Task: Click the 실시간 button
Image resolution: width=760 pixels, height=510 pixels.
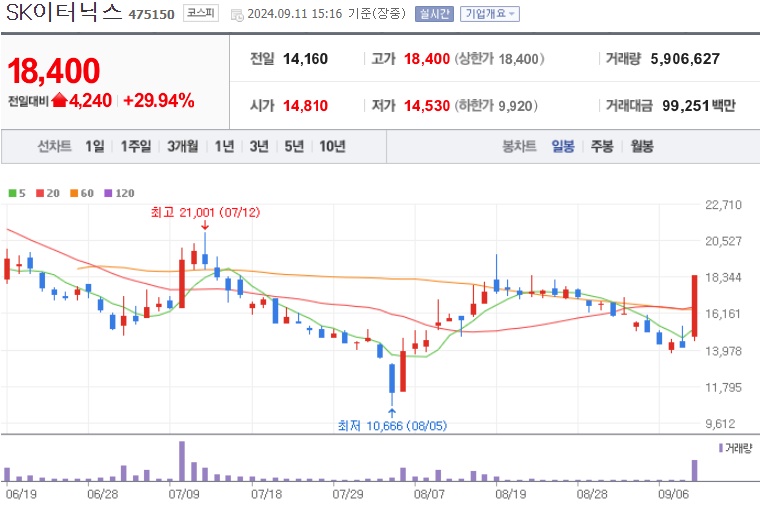Action: [x=434, y=14]
